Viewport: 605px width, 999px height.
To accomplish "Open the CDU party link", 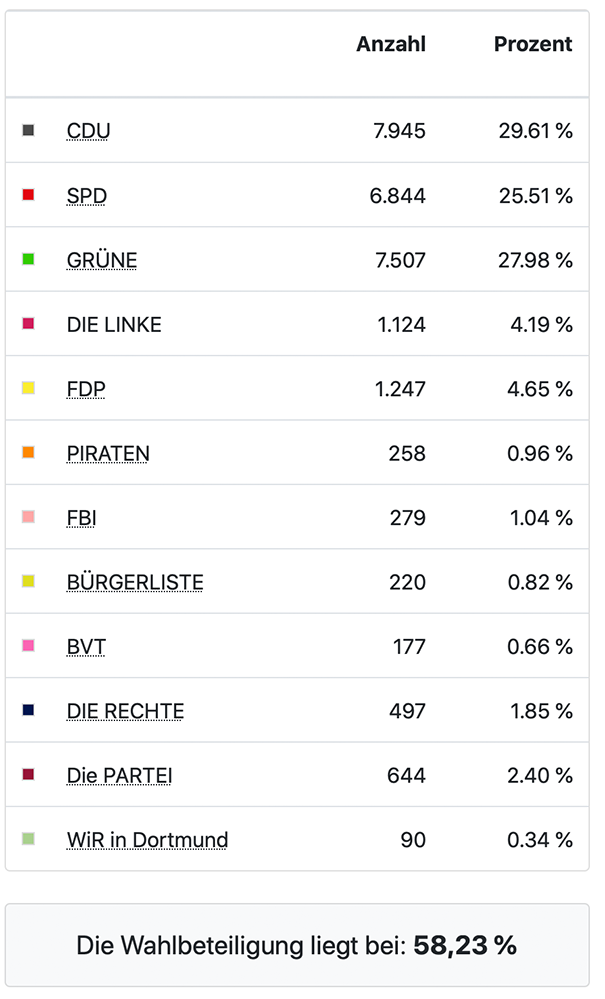I will tap(89, 131).
